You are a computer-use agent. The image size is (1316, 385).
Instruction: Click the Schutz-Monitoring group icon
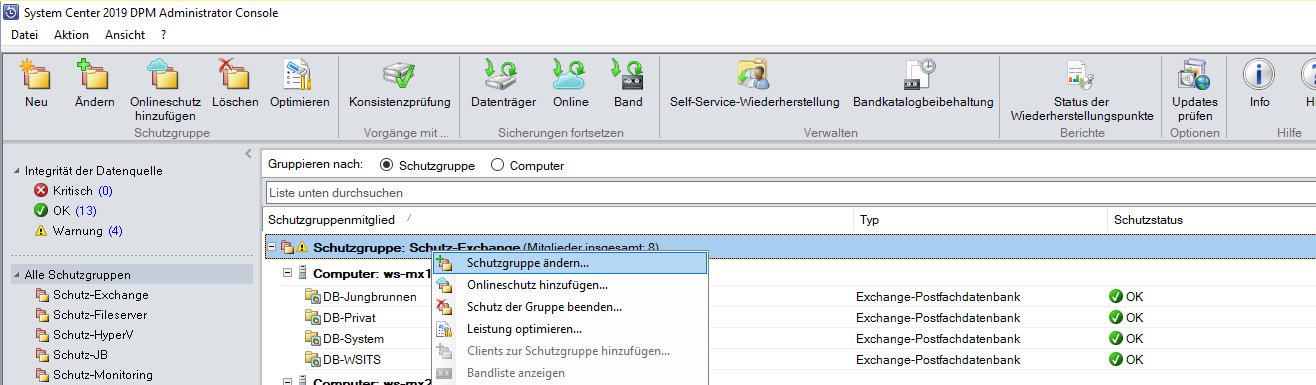42,375
